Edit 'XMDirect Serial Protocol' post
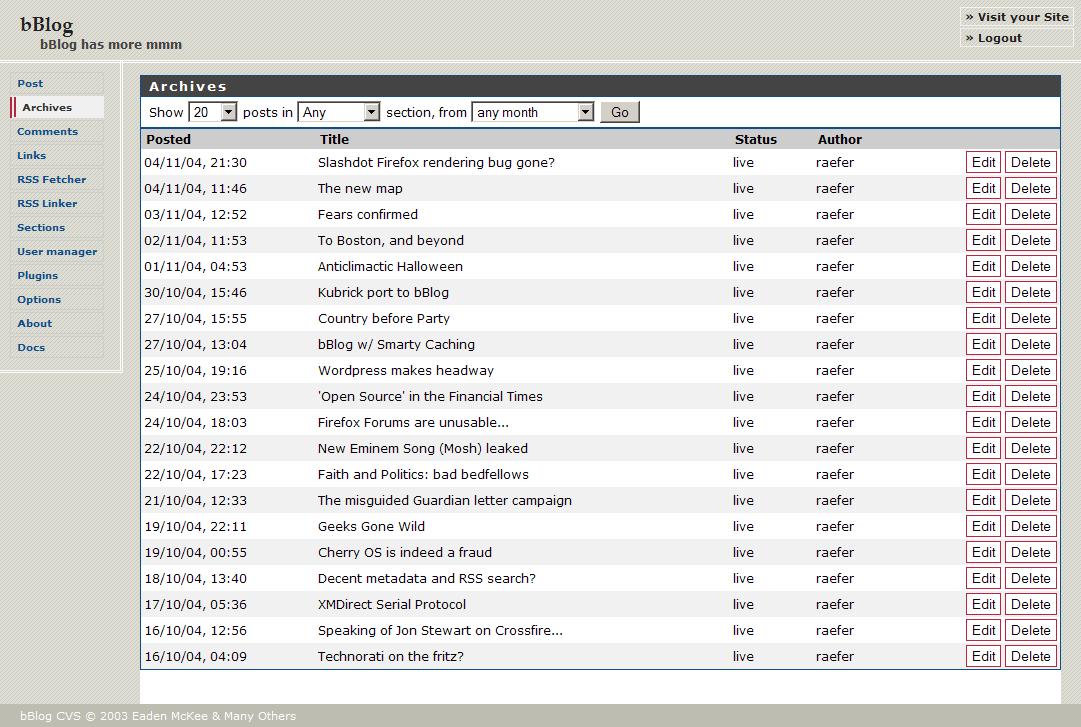 pos(983,604)
